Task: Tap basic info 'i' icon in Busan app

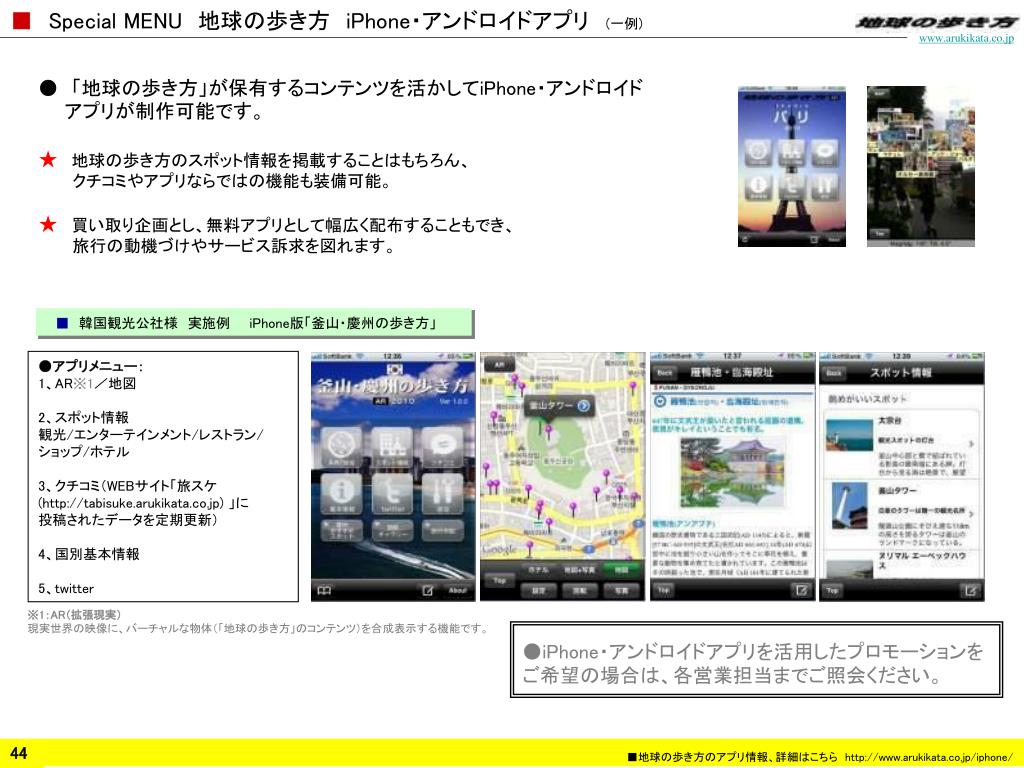Action: [341, 493]
